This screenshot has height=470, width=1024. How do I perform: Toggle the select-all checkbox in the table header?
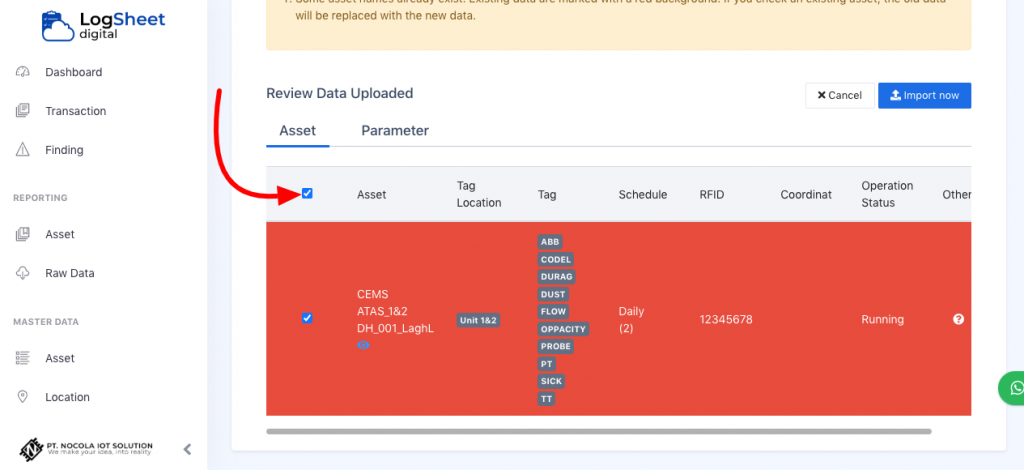307,193
